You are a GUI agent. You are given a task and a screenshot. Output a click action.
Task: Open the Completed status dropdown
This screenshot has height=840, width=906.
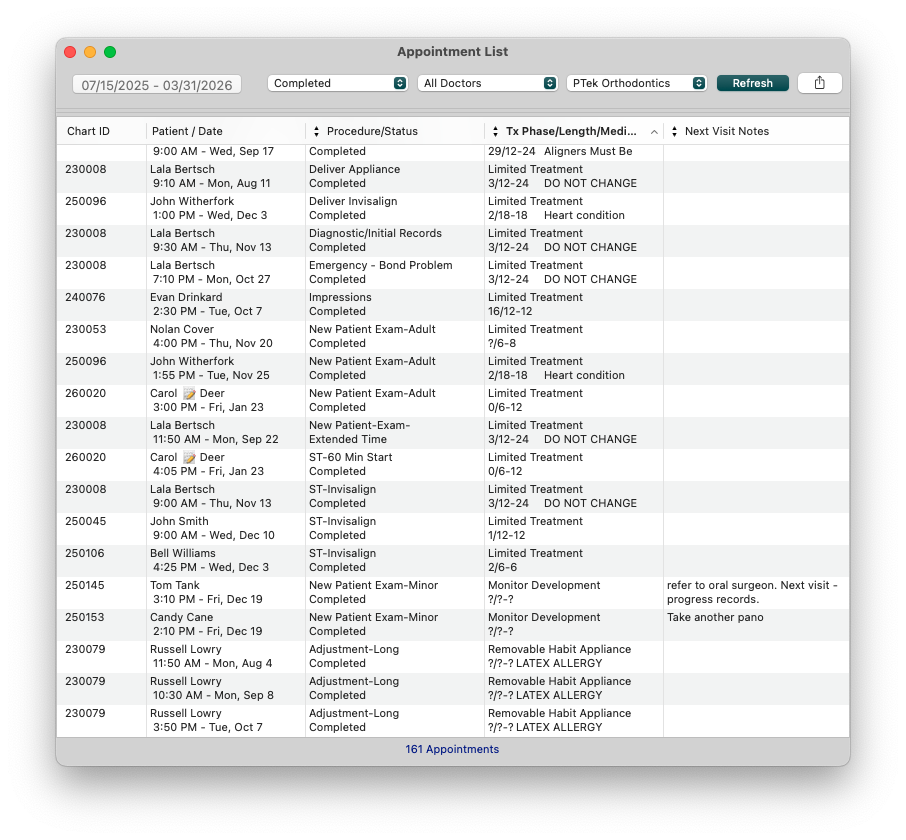coord(338,83)
